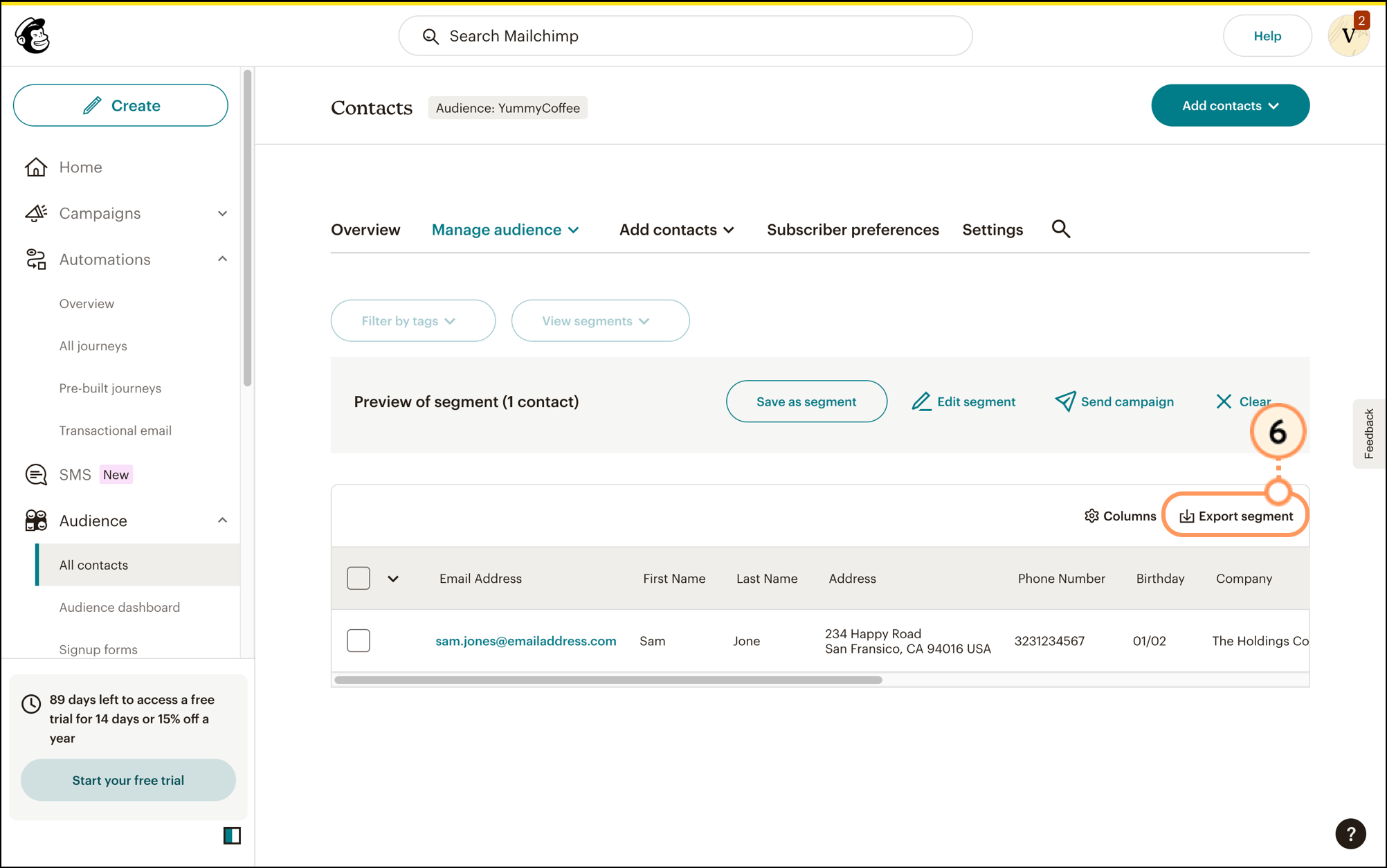
Task: Click the Company column header
Action: click(x=1244, y=579)
